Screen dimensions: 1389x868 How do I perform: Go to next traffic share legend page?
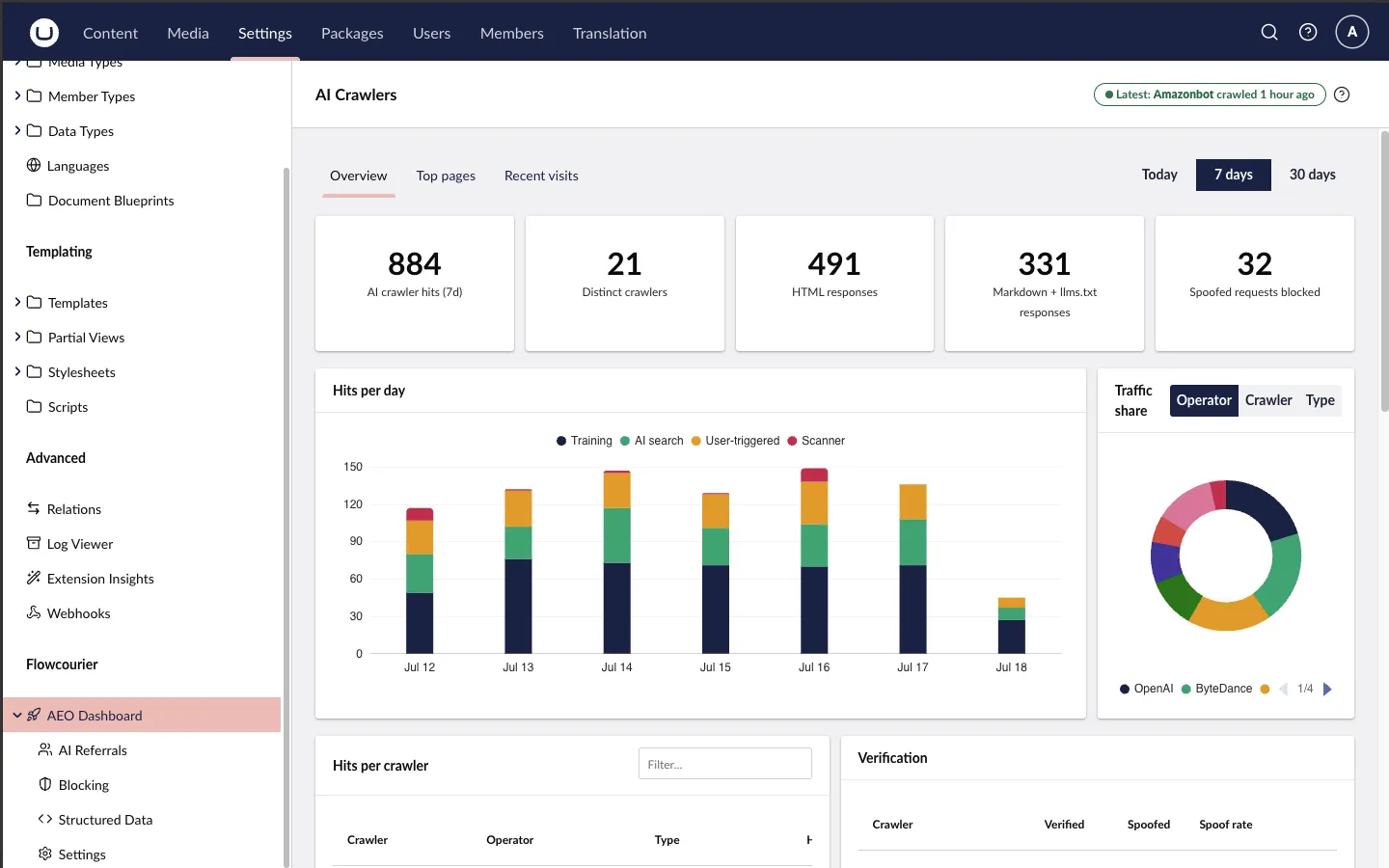pos(1327,689)
